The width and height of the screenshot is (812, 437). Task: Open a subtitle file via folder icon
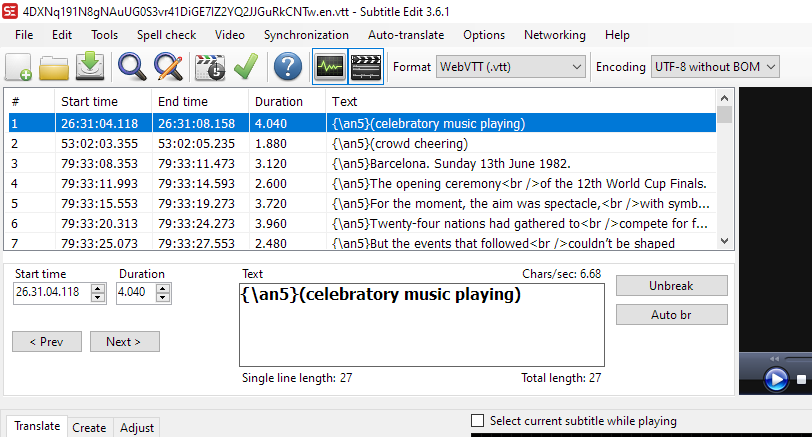[x=54, y=67]
